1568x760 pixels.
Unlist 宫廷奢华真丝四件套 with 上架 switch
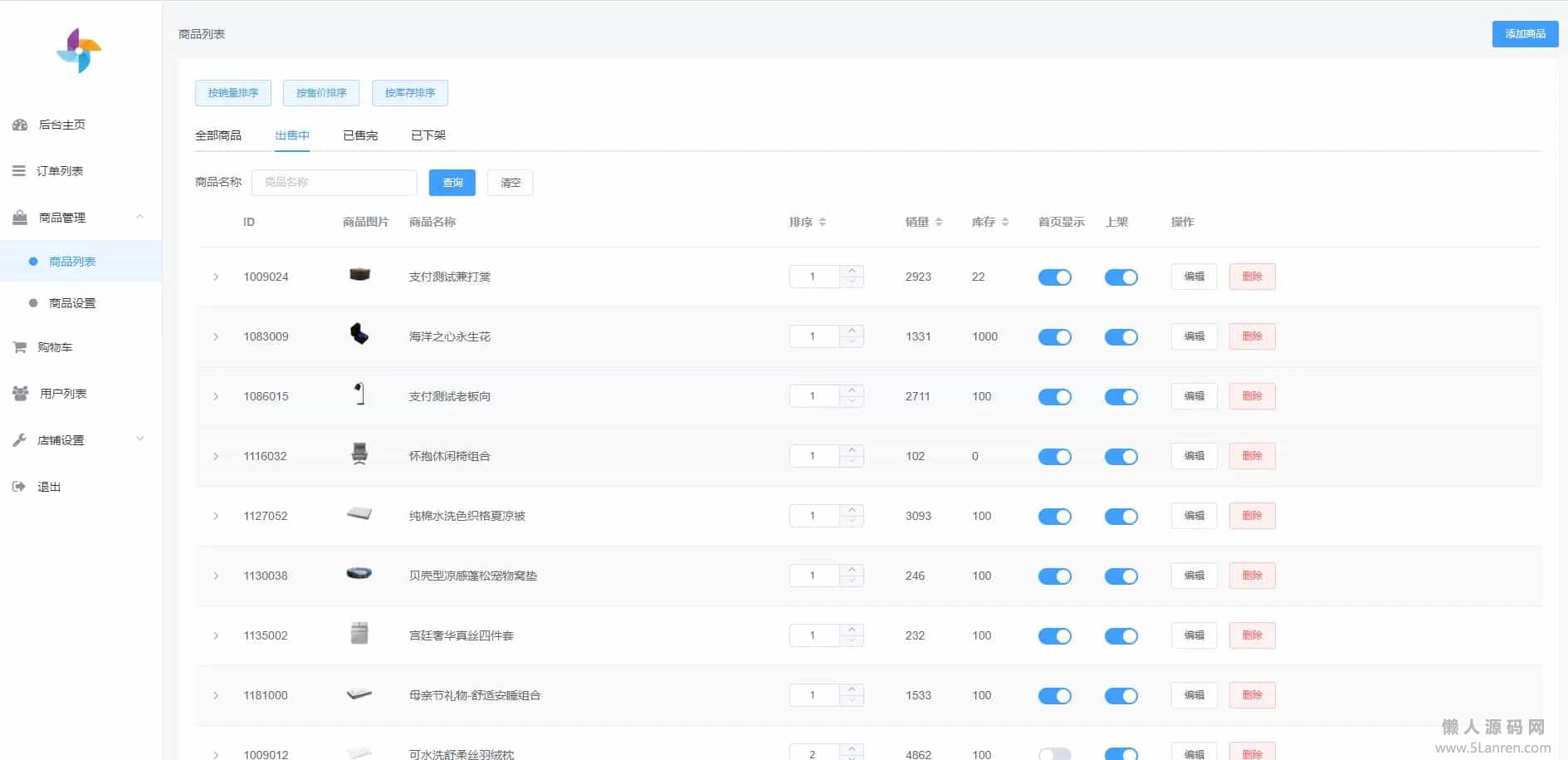point(1121,636)
